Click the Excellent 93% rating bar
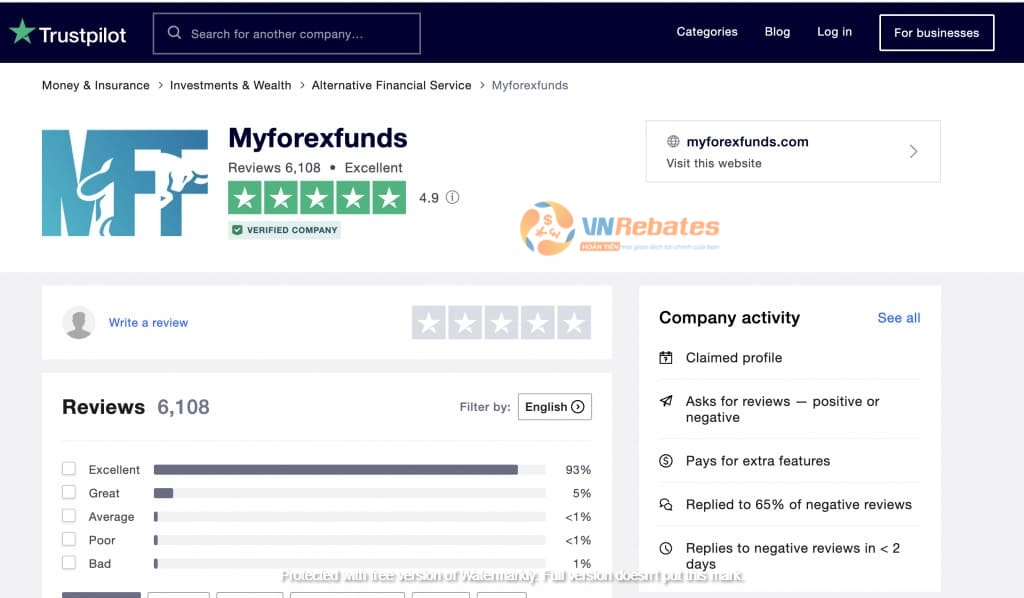 click(349, 469)
